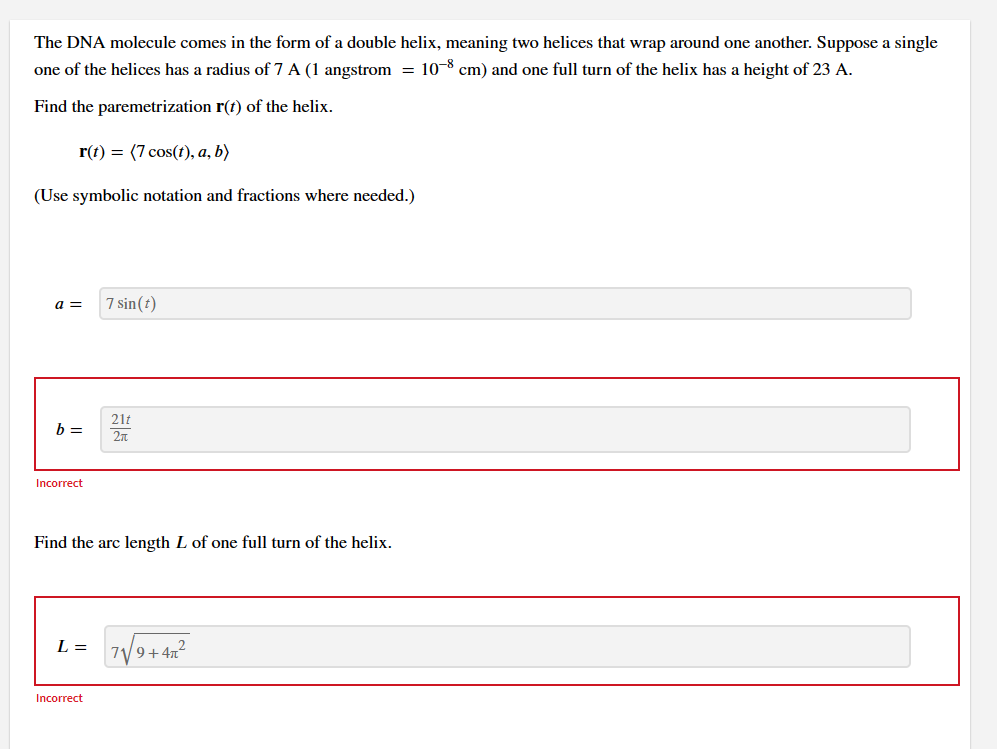Click the b = label beside its field
This screenshot has height=749, width=997.
(67, 429)
